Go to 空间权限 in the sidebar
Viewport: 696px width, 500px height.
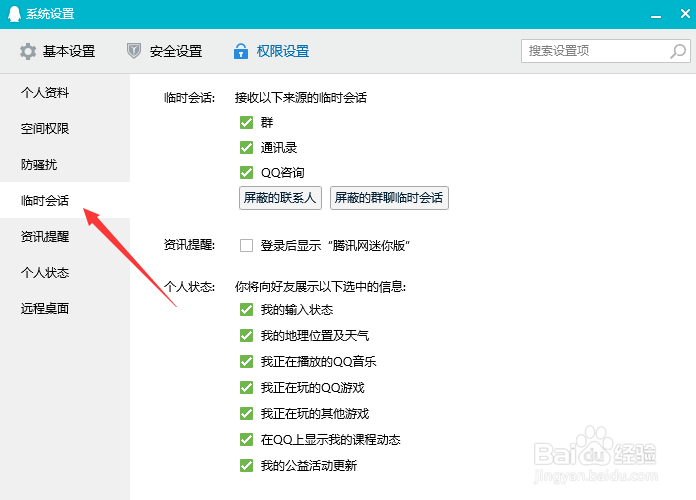tap(65, 128)
